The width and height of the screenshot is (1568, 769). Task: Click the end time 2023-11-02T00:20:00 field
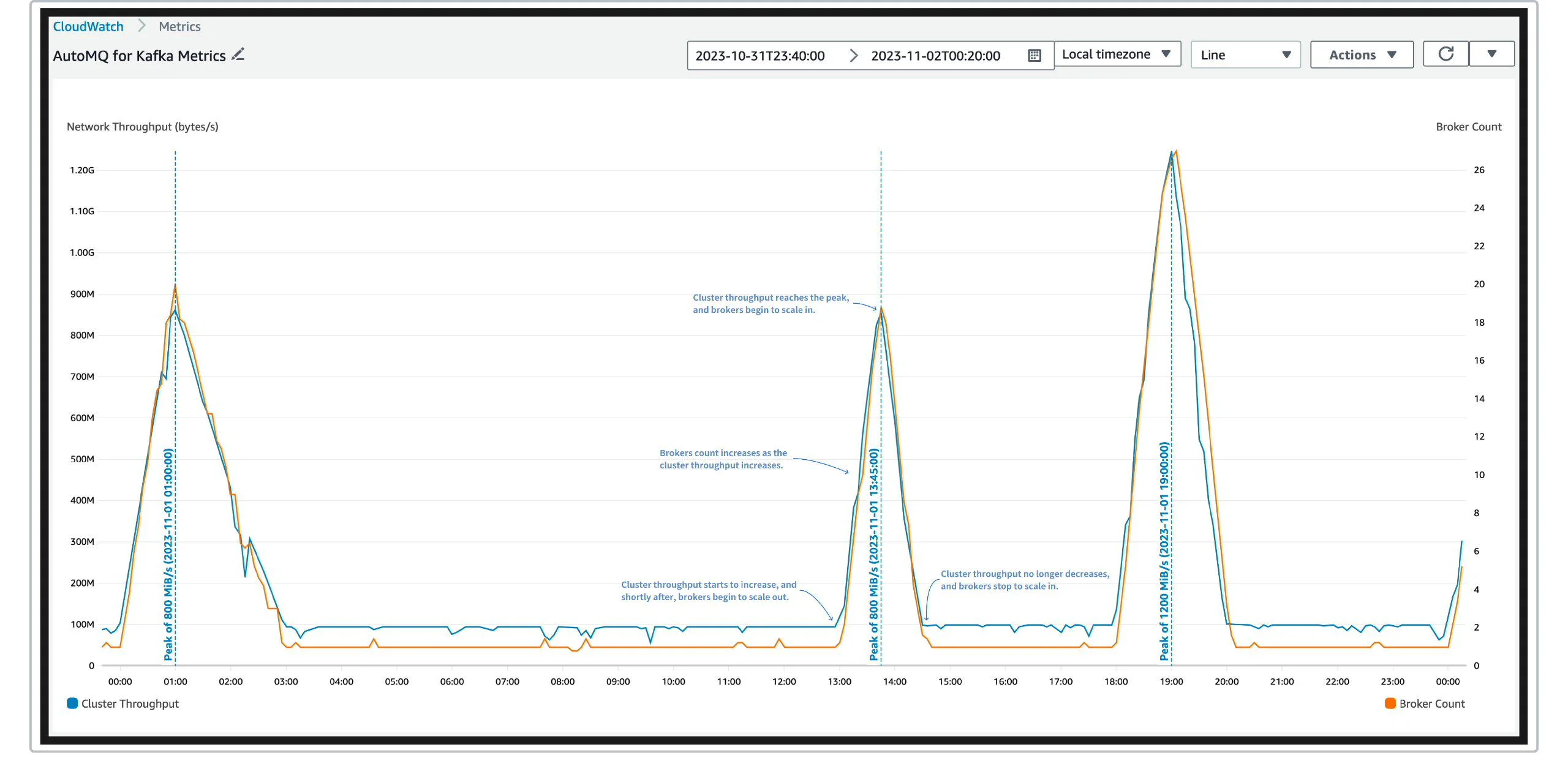pos(935,56)
